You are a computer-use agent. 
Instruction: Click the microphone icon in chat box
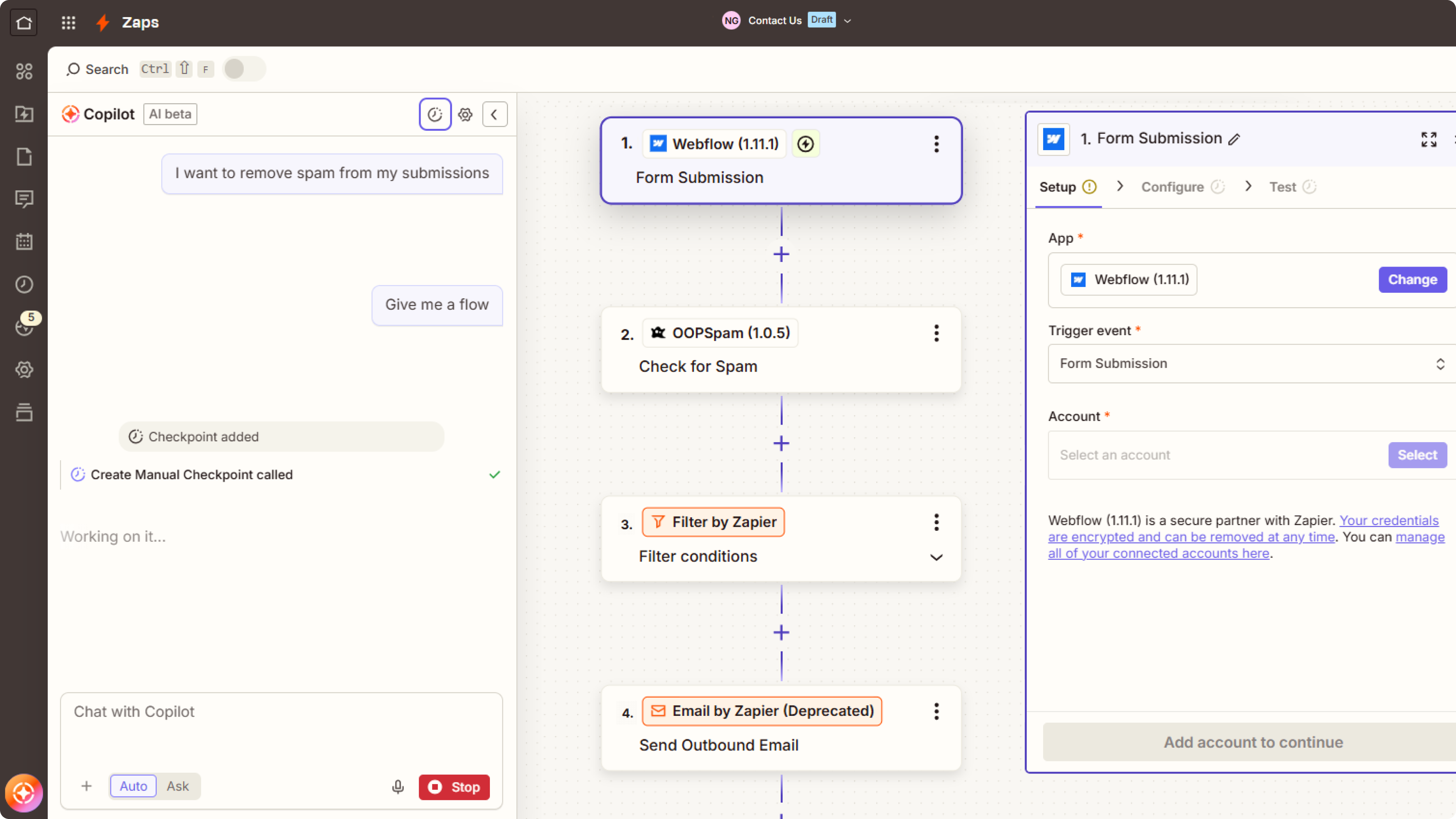click(x=398, y=787)
